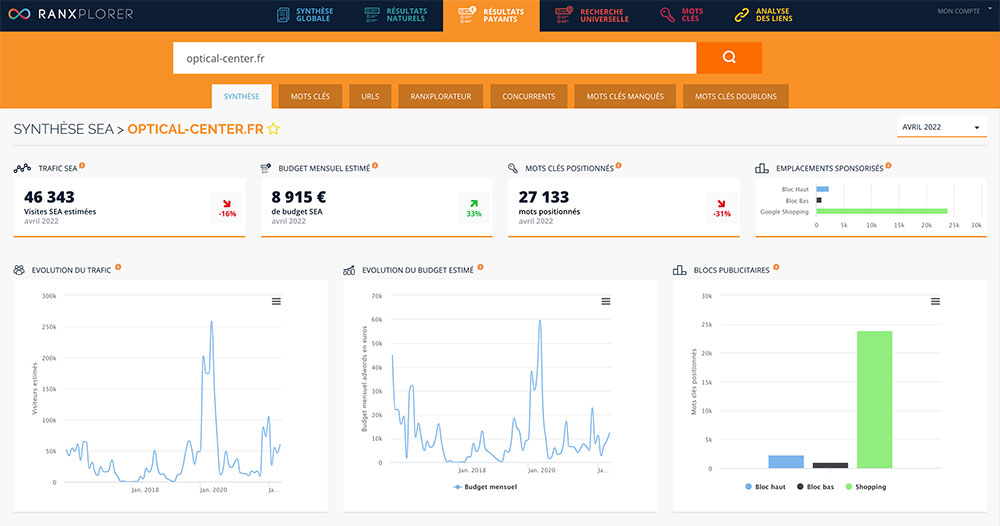Select the Synthèse sub-tab

242,96
